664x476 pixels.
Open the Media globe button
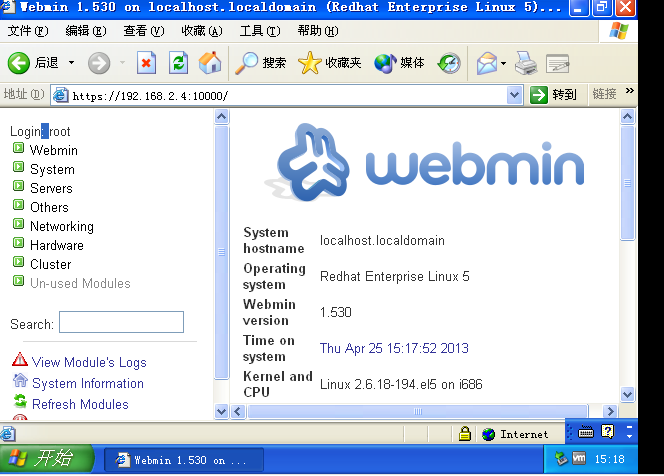pos(385,64)
